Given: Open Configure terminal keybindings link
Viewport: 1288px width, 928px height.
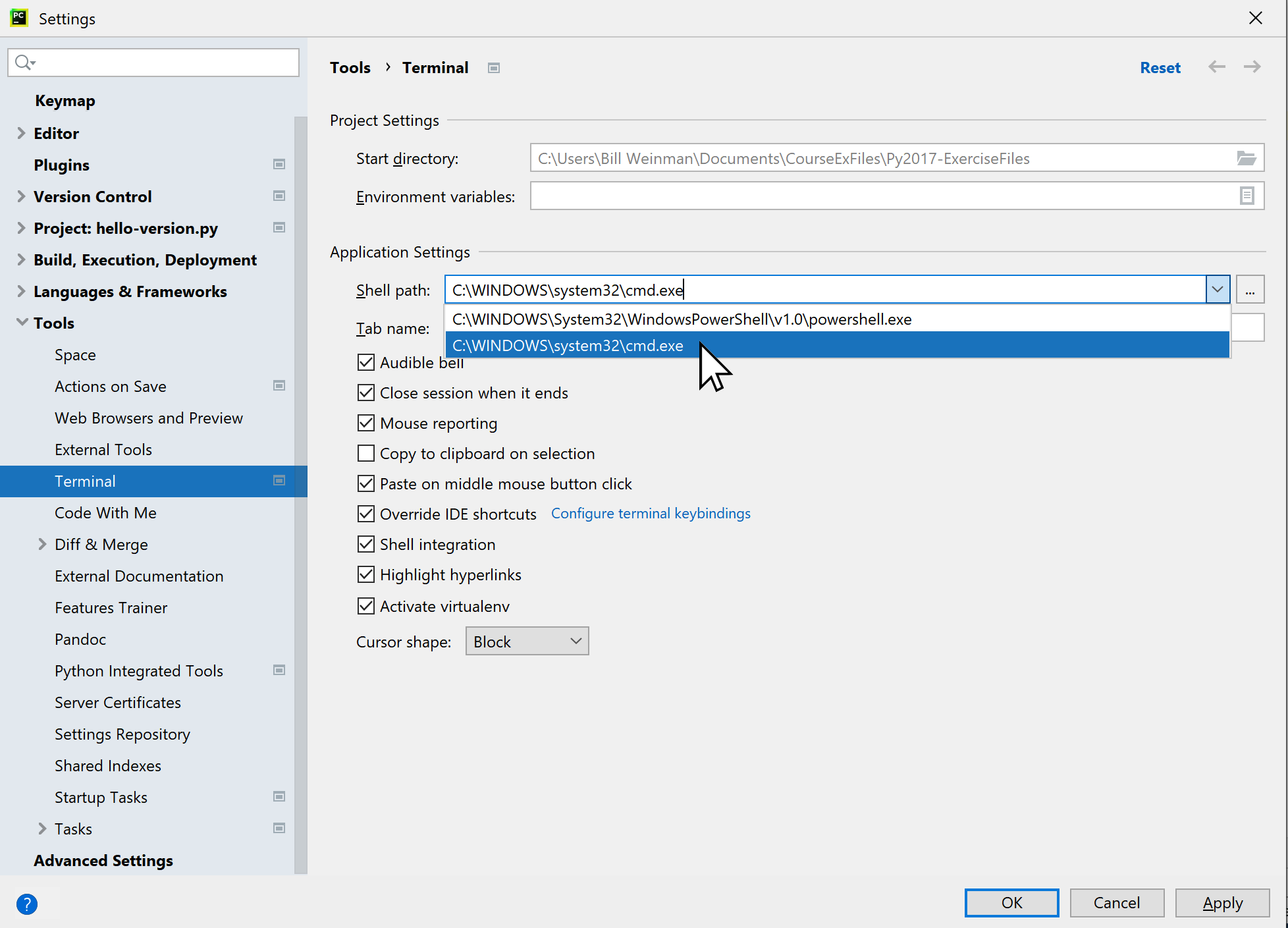Looking at the screenshot, I should (x=651, y=513).
